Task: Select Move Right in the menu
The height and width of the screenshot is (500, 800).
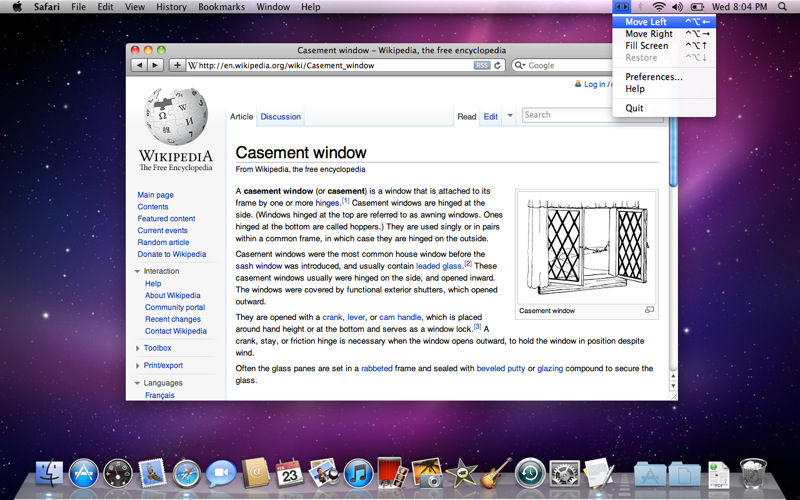Action: pos(664,34)
